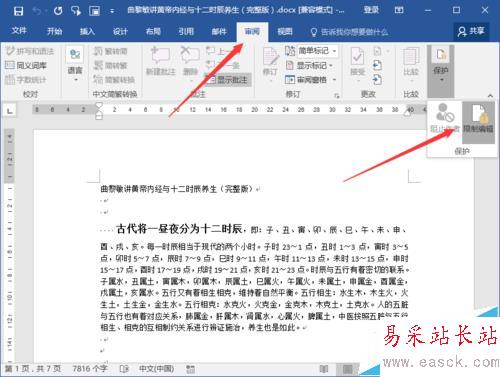Switch to the 开始 ribbon tab
The height and width of the screenshot is (377, 500).
[x=54, y=31]
